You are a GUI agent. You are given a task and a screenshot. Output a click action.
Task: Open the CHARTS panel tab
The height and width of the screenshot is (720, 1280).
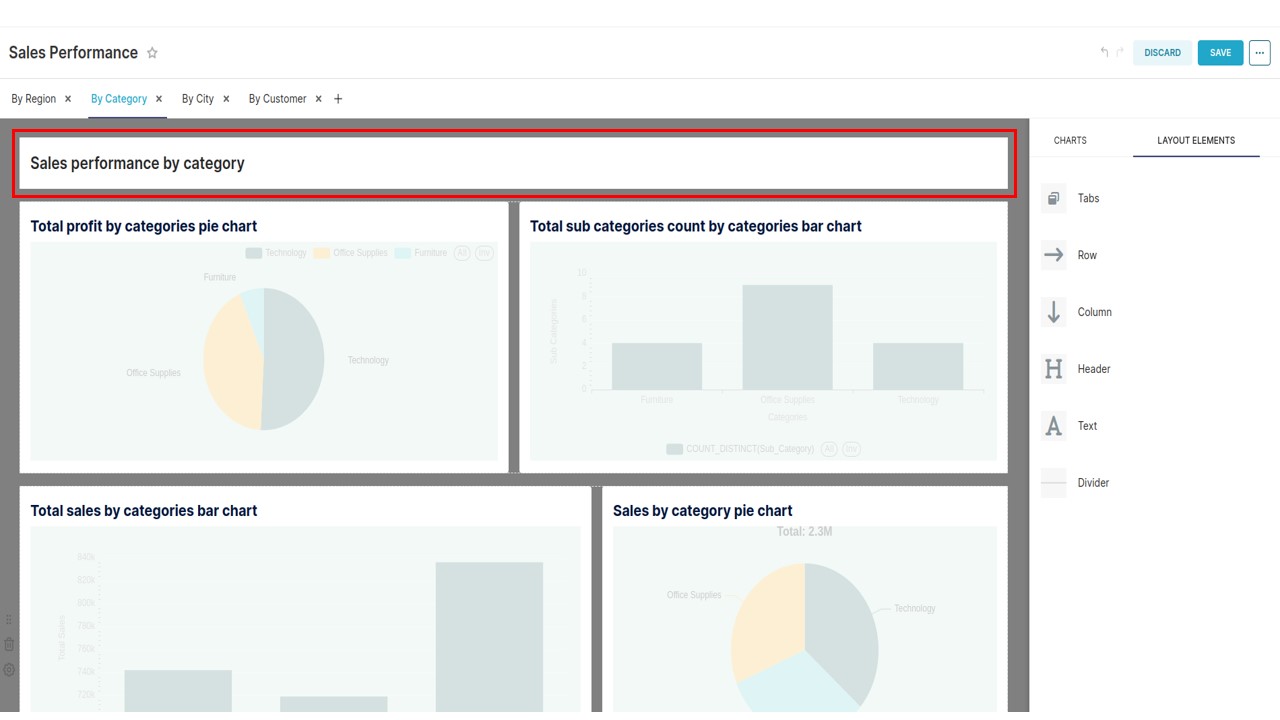pyautogui.click(x=1069, y=140)
